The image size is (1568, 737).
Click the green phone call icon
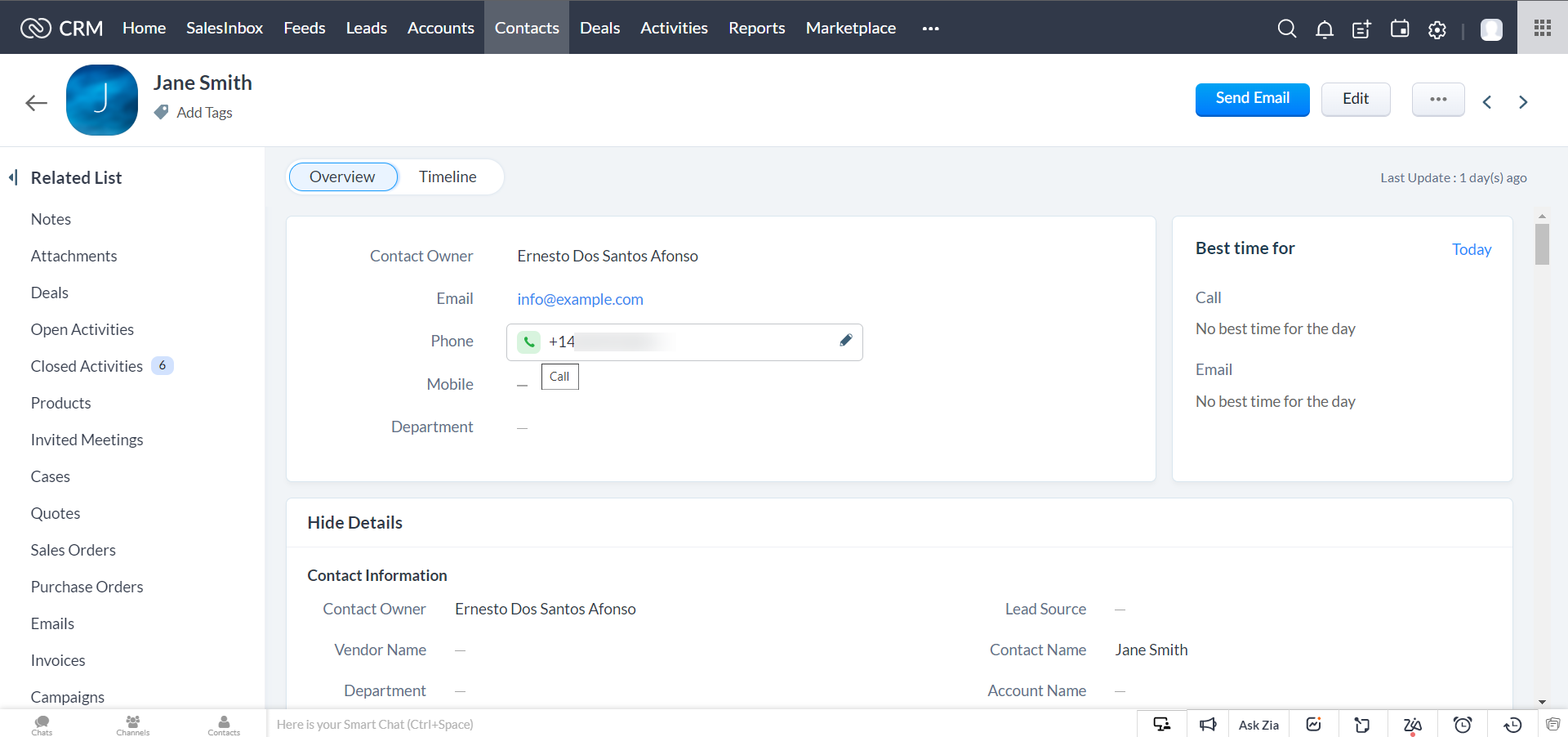tap(528, 342)
